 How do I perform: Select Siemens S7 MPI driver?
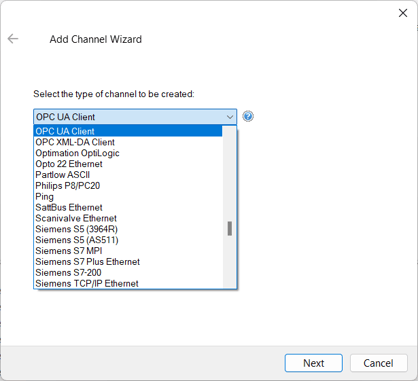(x=128, y=251)
